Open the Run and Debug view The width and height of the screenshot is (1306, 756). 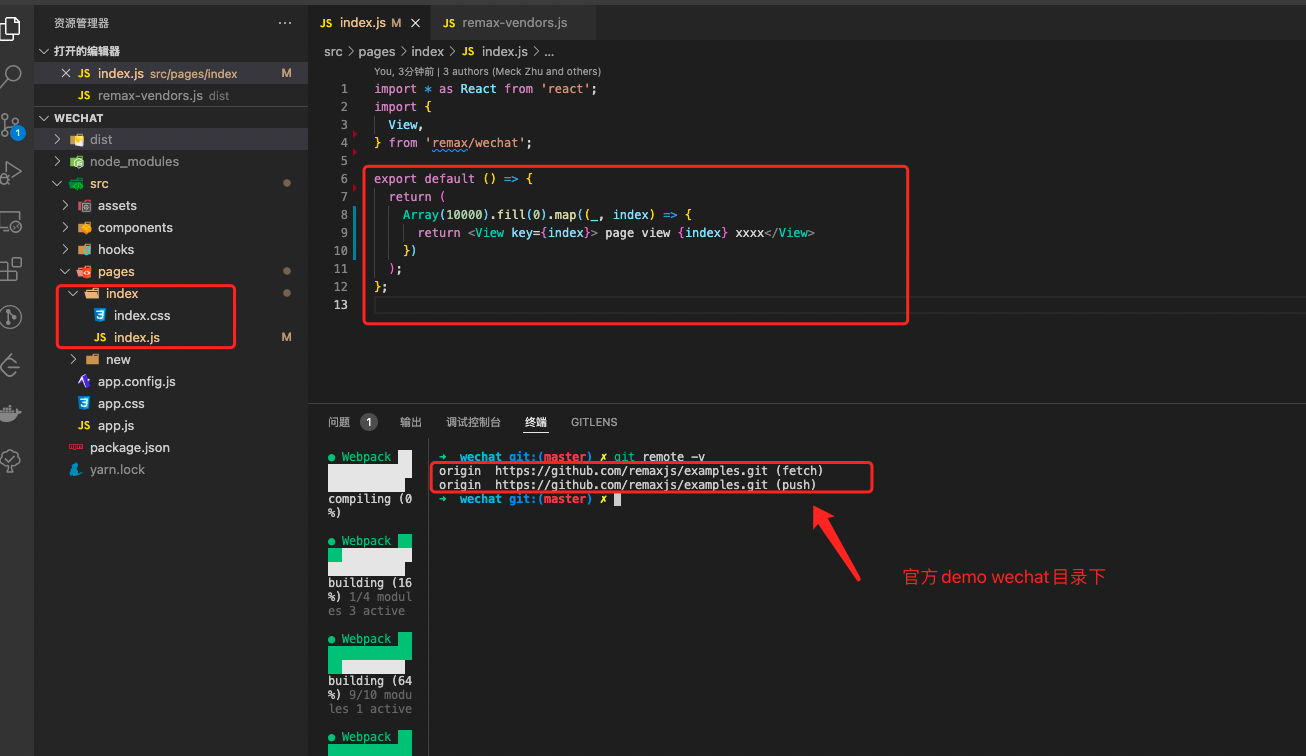click(10, 173)
